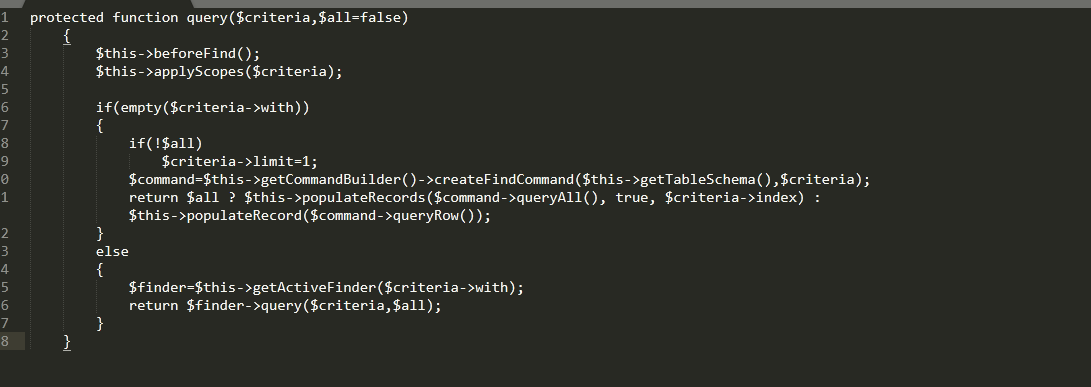Click 'if(!$all)' condition
Screen dimensions: 1091x387
(166, 143)
